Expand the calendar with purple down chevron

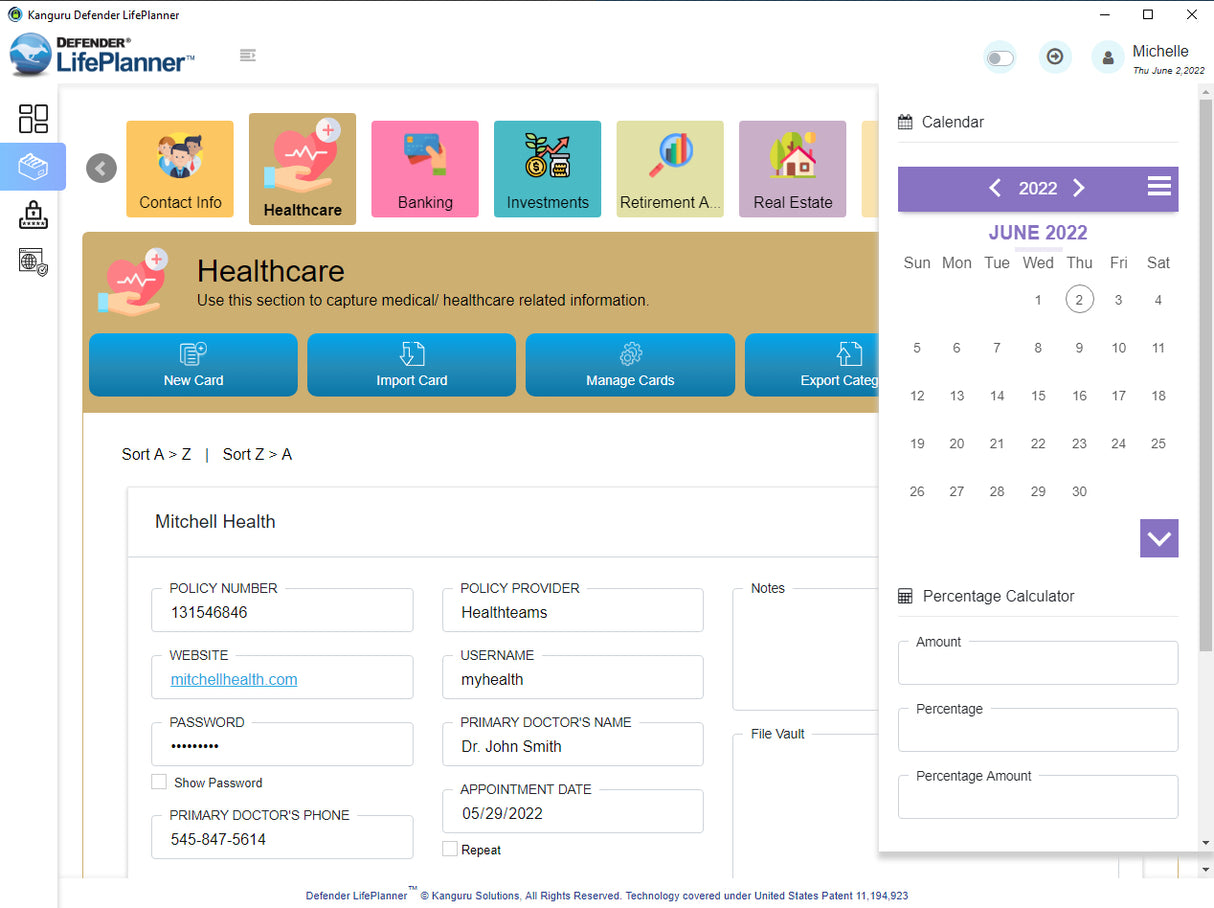point(1159,538)
